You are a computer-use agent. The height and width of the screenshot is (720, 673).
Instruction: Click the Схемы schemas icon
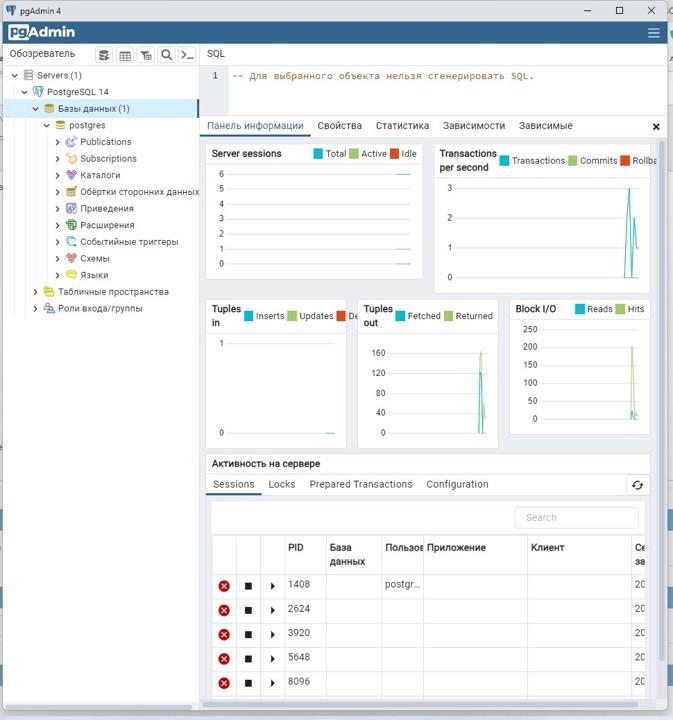click(x=71, y=258)
